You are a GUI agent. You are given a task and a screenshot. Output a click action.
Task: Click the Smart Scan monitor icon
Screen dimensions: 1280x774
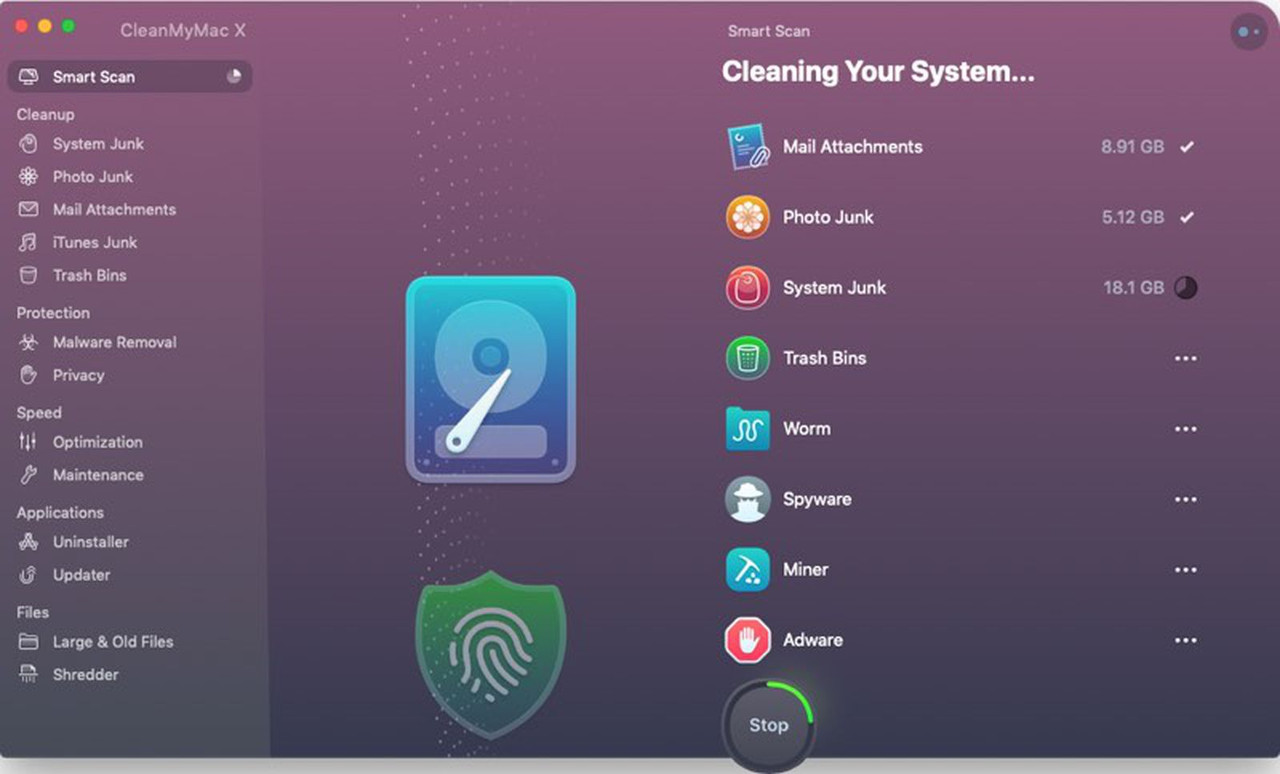pos(29,77)
